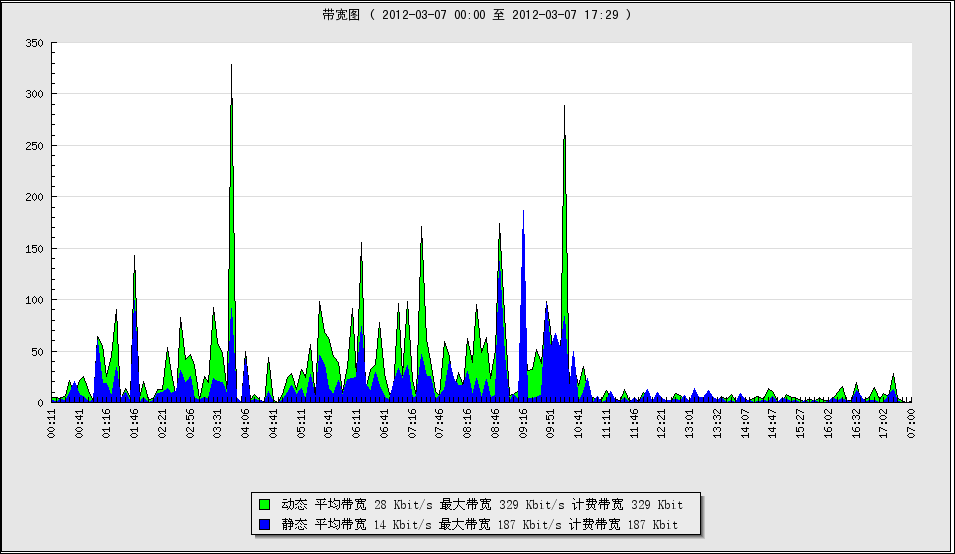Click the x-axis time label 13:01
The width and height of the screenshot is (955, 554).
tap(689, 423)
